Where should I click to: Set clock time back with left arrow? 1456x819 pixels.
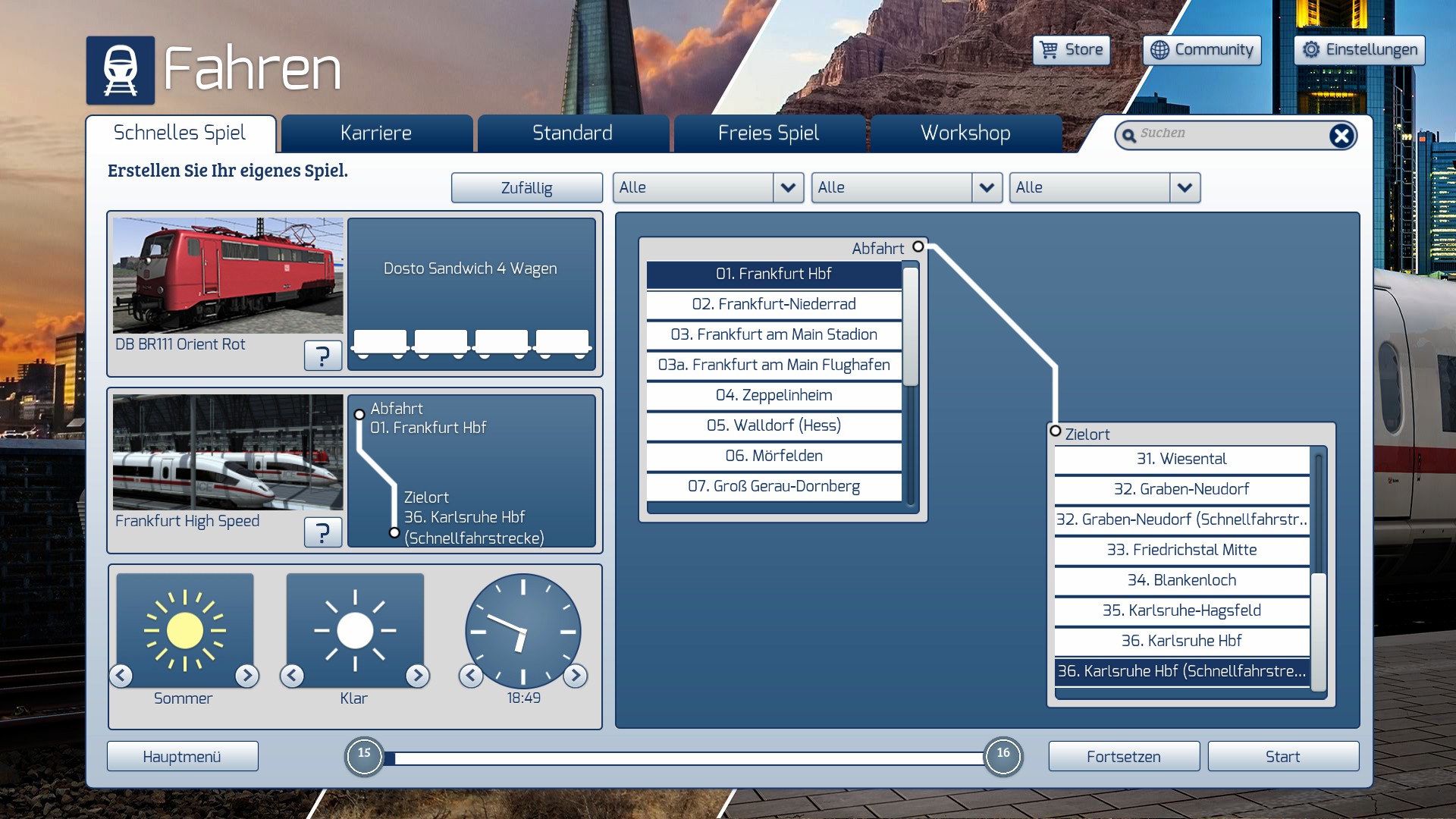(x=471, y=675)
